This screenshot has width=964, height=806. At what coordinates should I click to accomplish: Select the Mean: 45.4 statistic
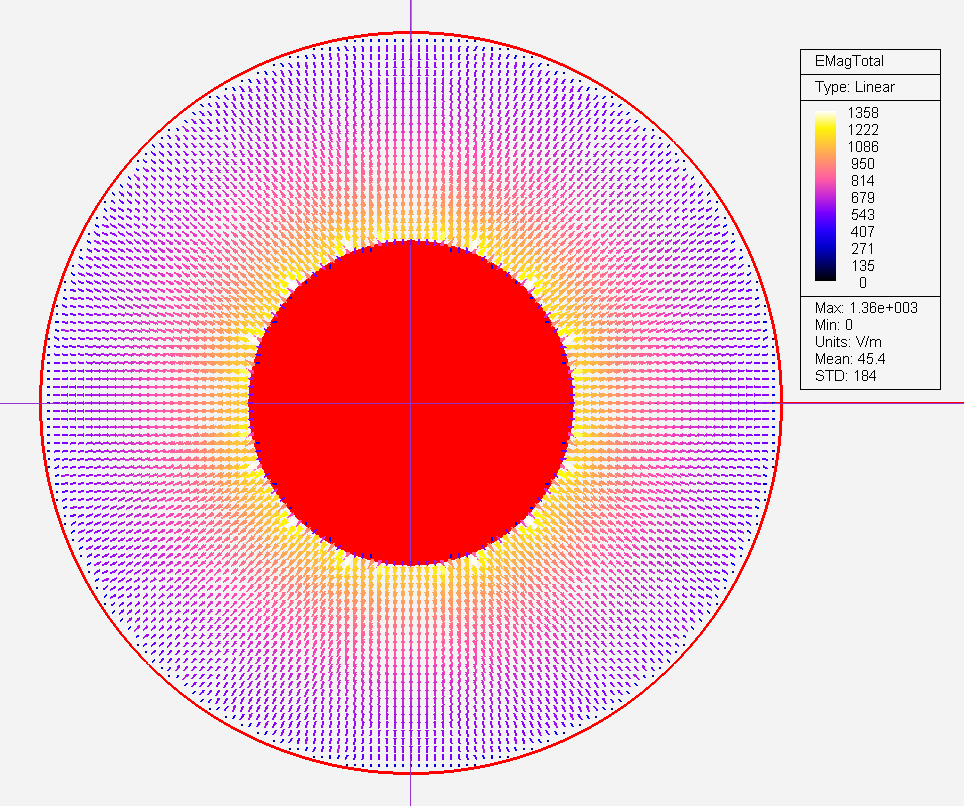coord(848,359)
